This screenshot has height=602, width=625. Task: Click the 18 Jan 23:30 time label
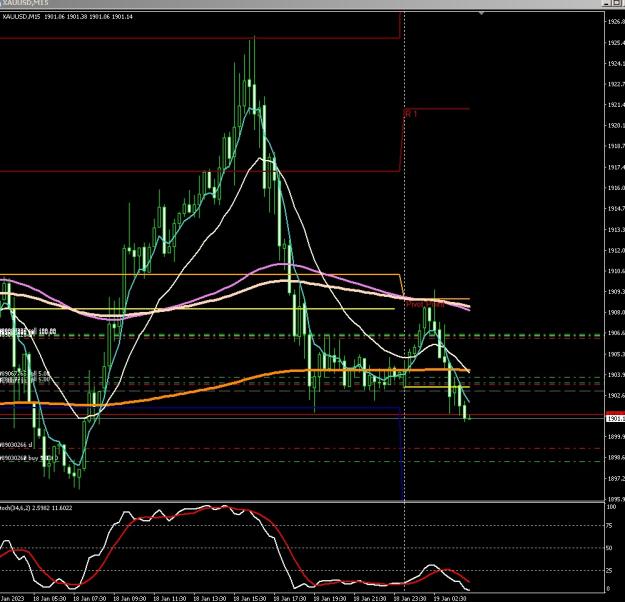[x=410, y=598]
